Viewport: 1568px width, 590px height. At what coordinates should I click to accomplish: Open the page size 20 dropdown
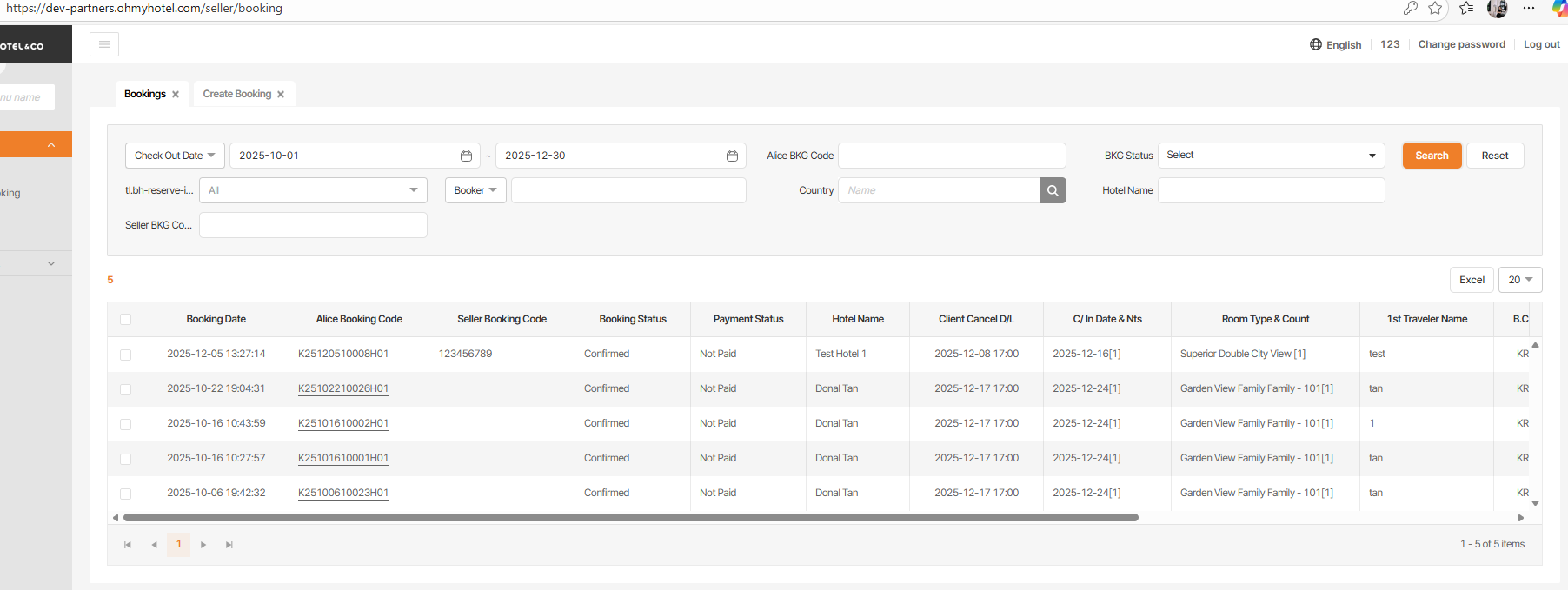point(1519,280)
